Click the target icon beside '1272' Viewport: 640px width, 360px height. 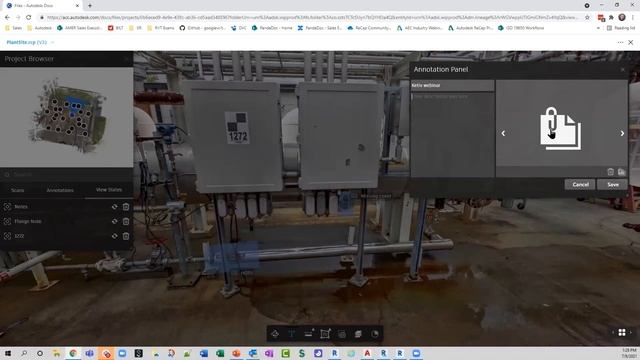[x=7, y=236]
